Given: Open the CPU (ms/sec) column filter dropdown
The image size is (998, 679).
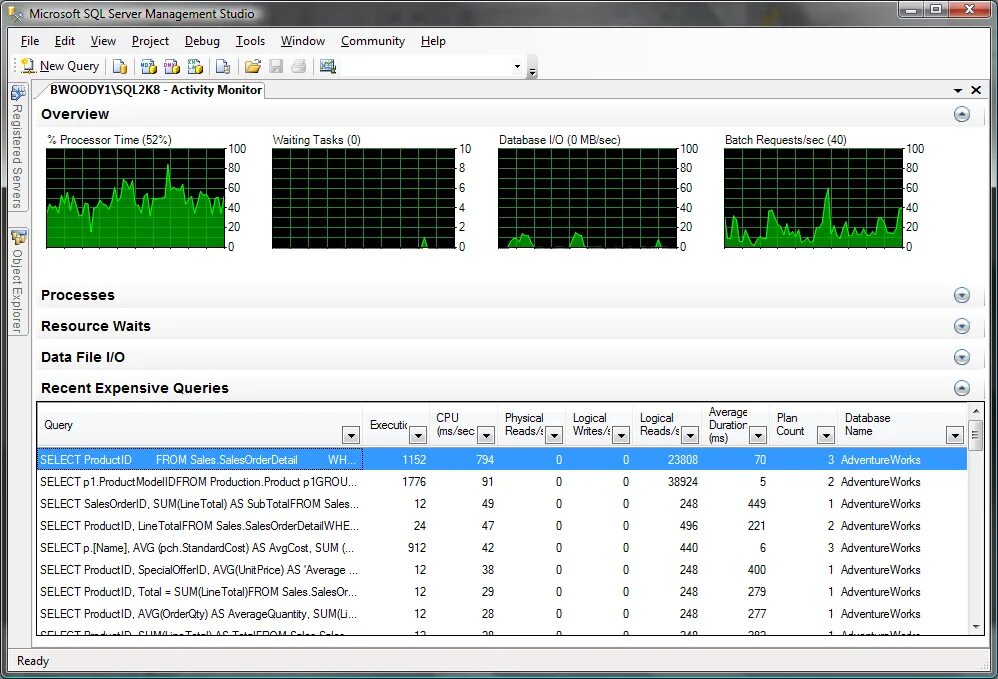Looking at the screenshot, I should pyautogui.click(x=486, y=435).
